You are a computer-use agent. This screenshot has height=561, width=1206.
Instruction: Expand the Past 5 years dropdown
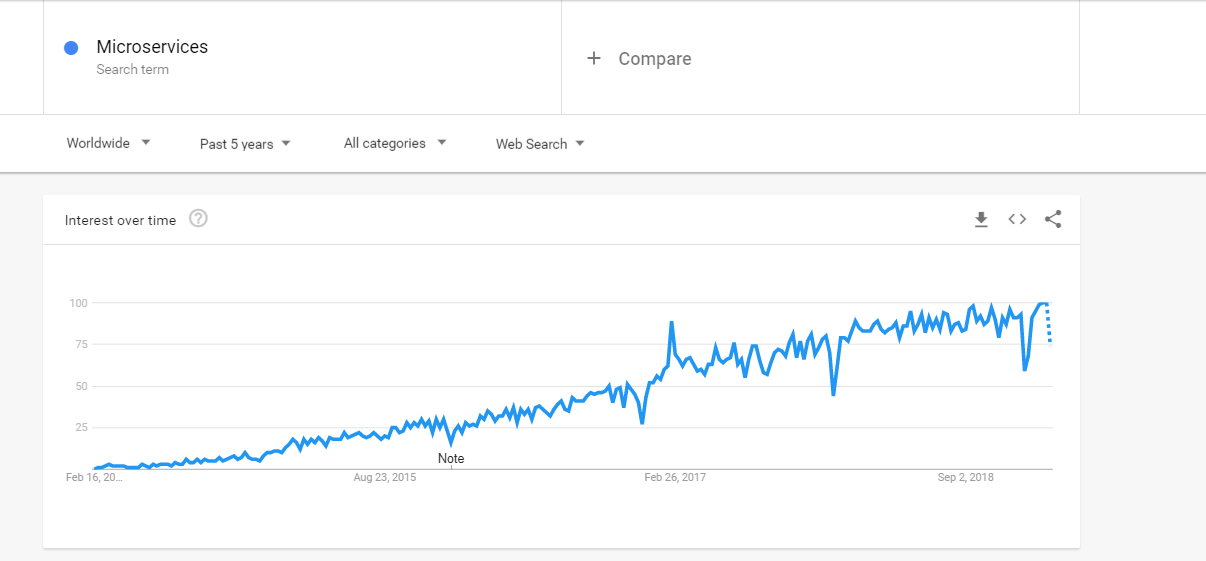point(245,144)
